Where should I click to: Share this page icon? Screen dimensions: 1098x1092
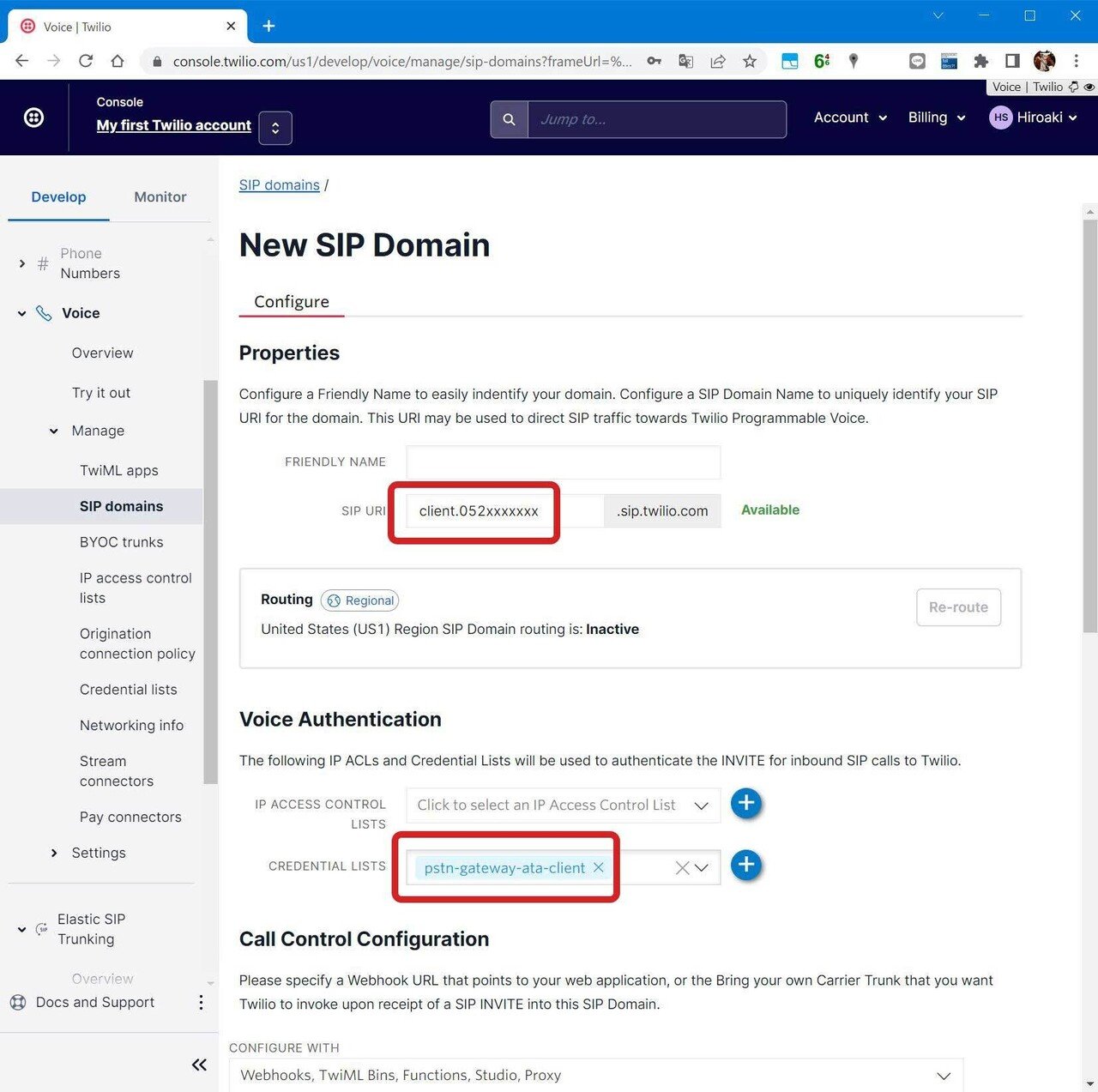tap(718, 61)
